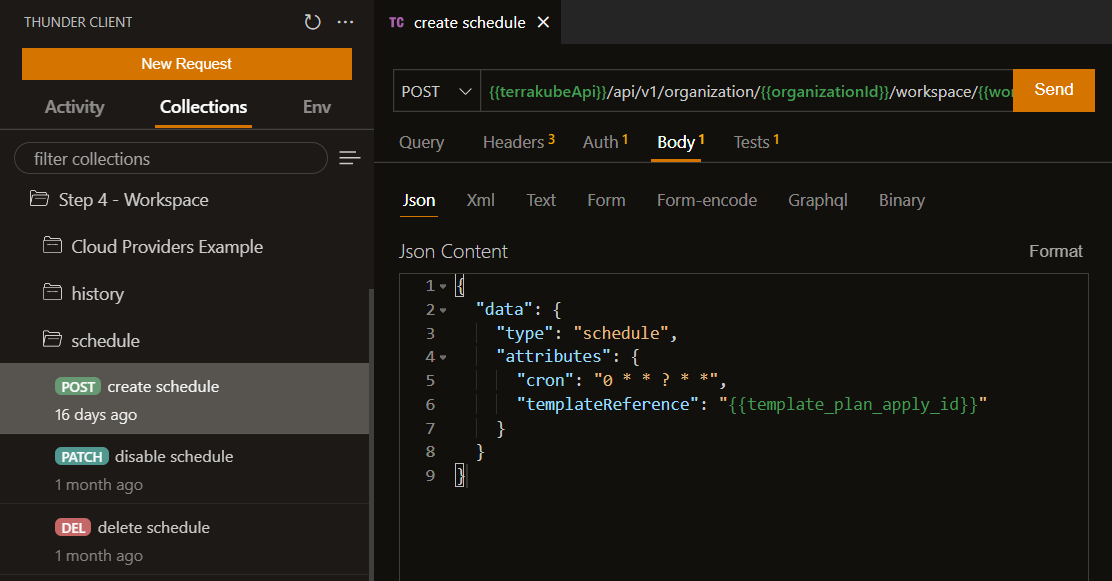This screenshot has width=1112, height=581.
Task: Click the Step 4 - Workspace folder icon
Action: point(39,200)
